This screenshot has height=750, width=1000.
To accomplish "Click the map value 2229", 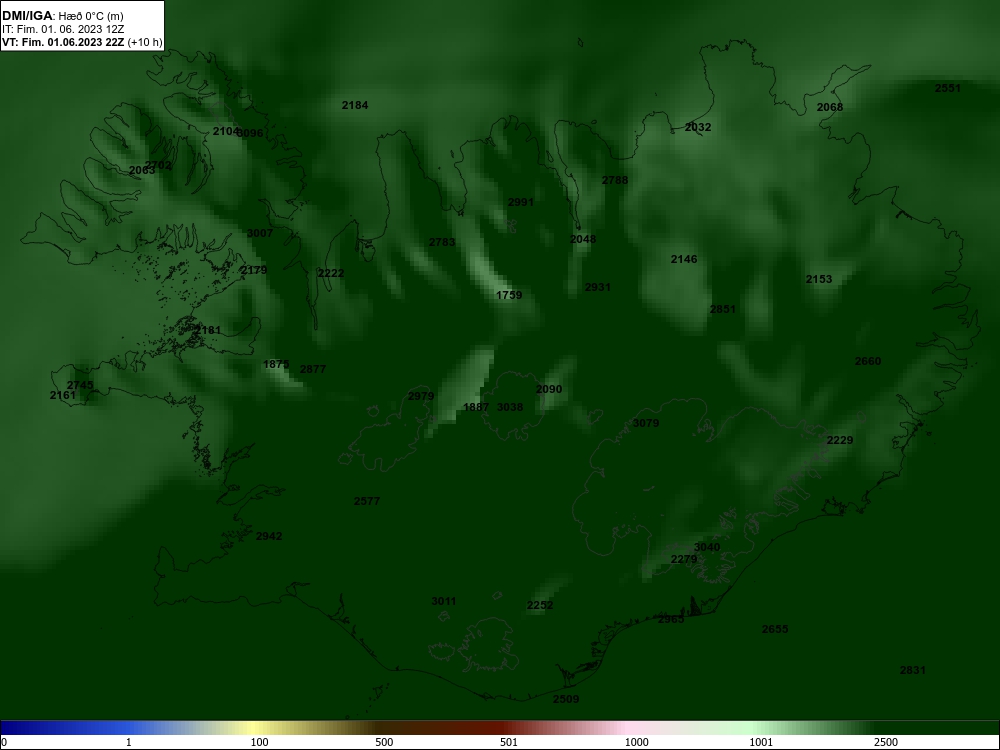I will point(839,441).
